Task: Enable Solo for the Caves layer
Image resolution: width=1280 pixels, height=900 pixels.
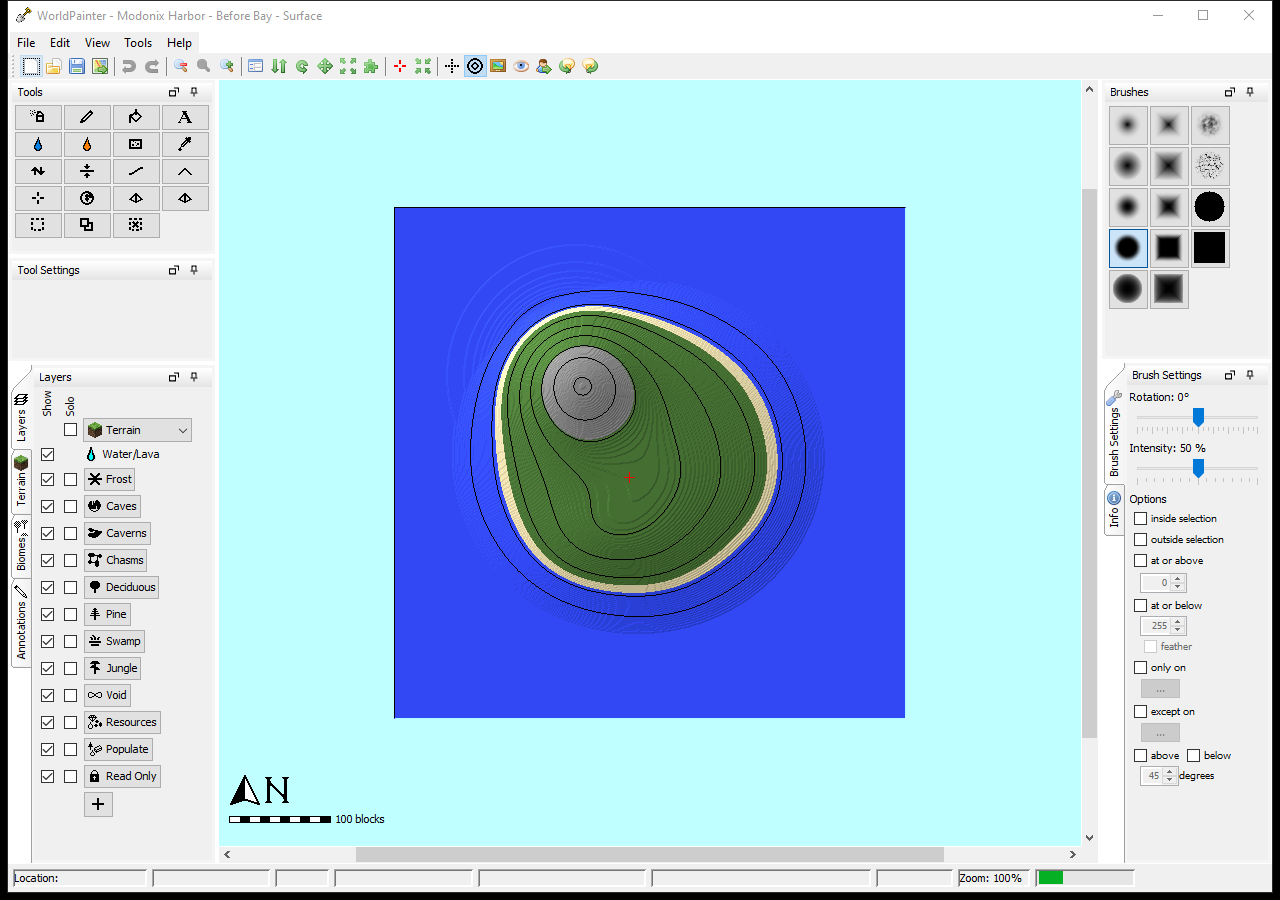Action: pyautogui.click(x=70, y=506)
